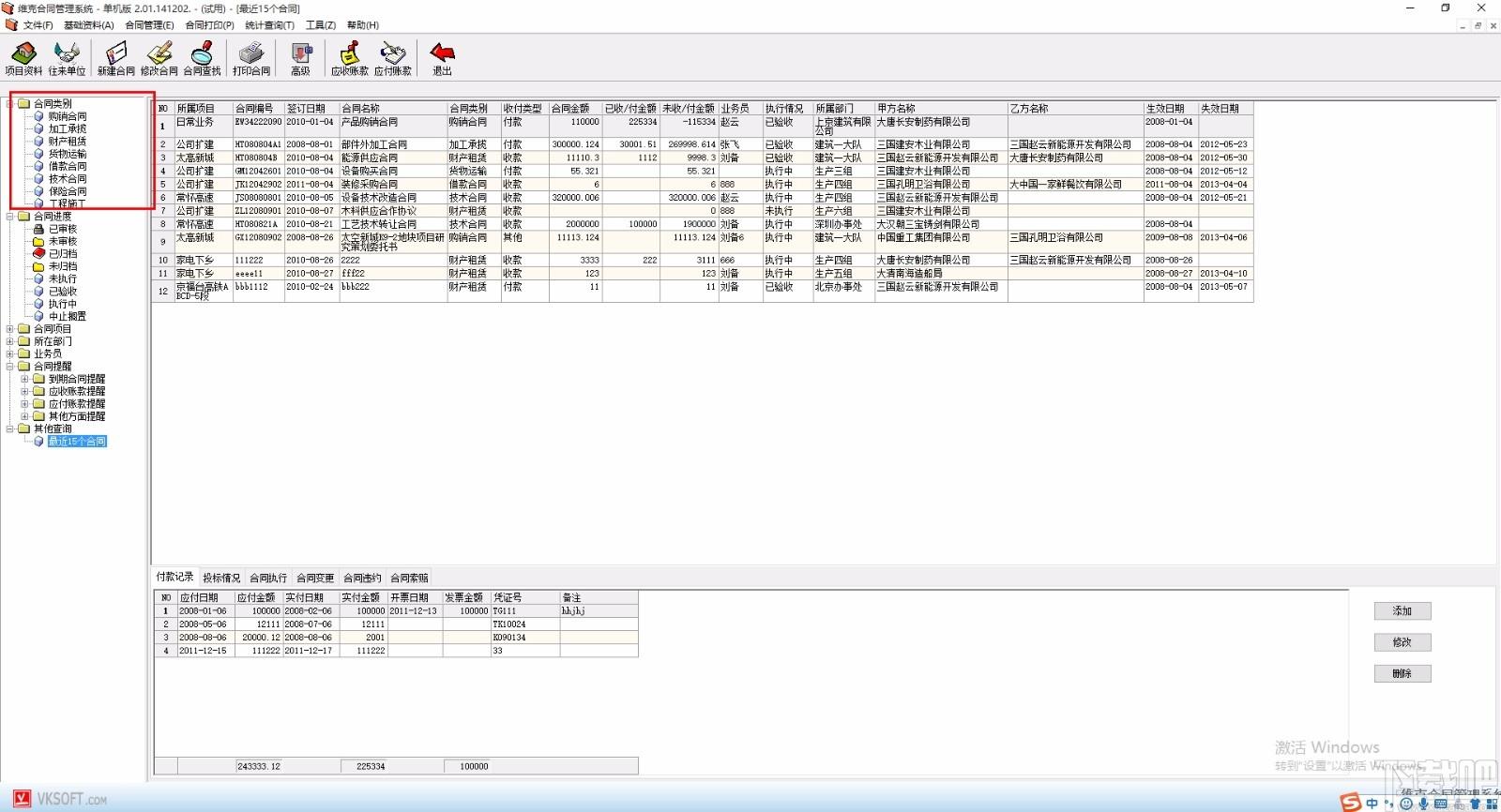
Task: Select 执行中 tree node
Action: pos(63,304)
